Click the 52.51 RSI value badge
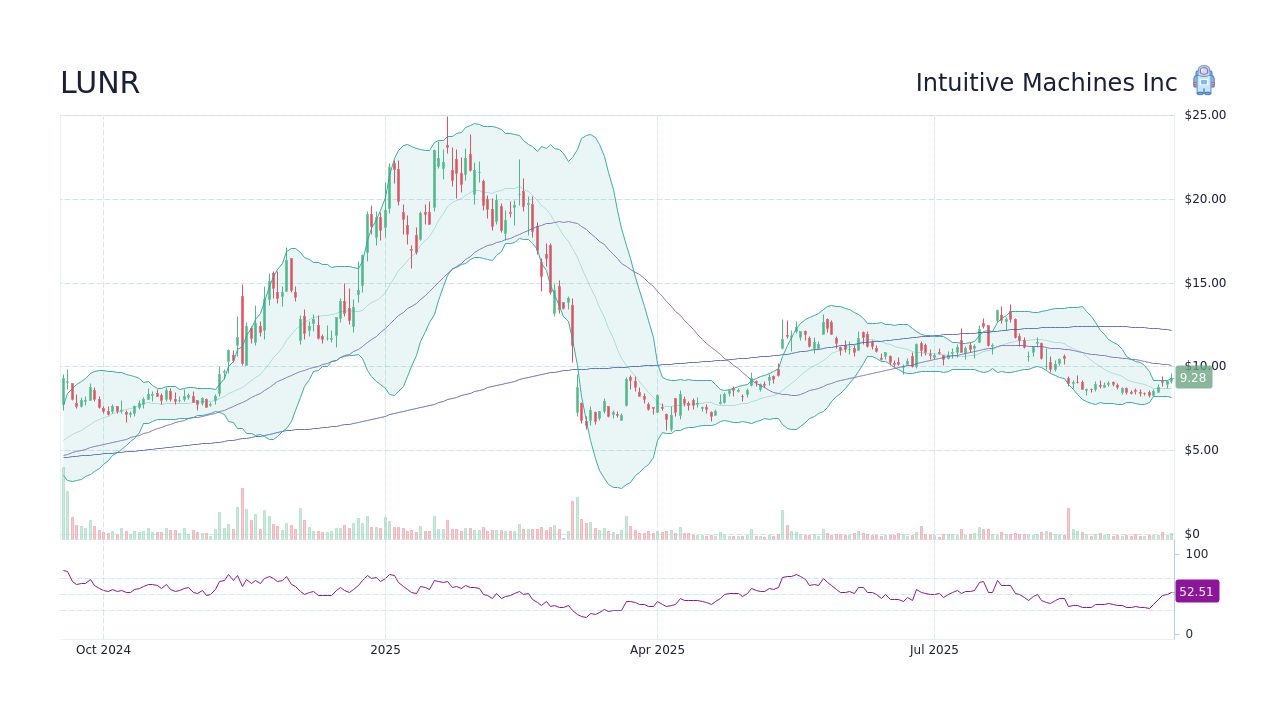 pos(1196,592)
